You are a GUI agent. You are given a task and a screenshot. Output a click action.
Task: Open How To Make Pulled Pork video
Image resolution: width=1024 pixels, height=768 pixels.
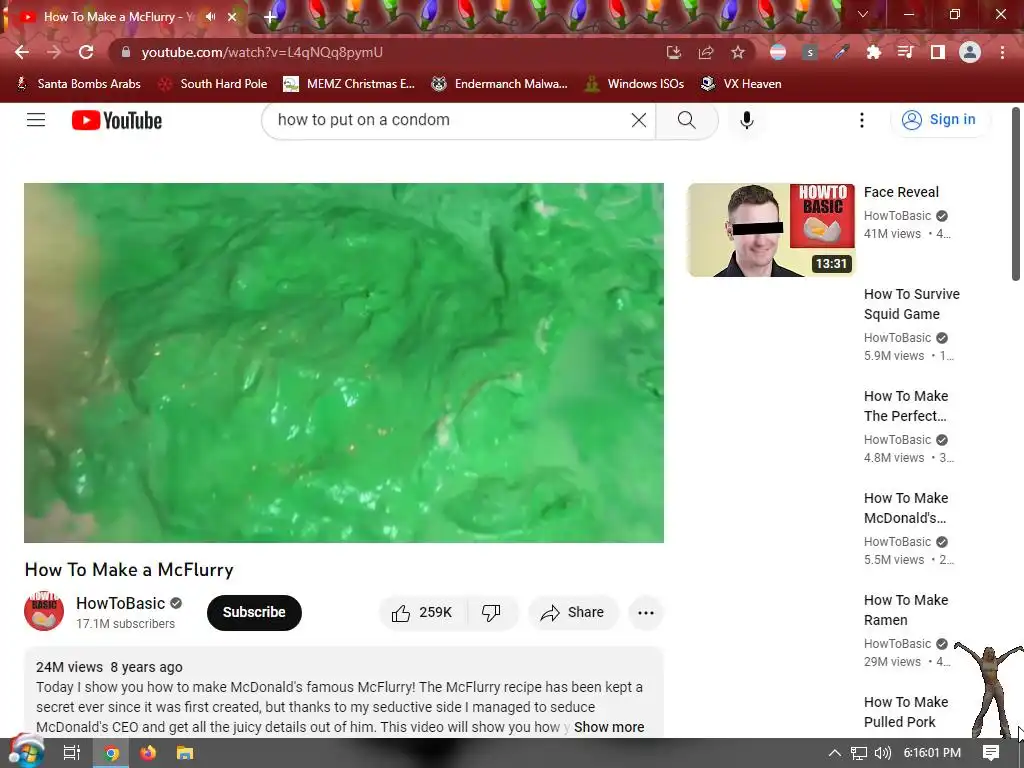coord(906,711)
